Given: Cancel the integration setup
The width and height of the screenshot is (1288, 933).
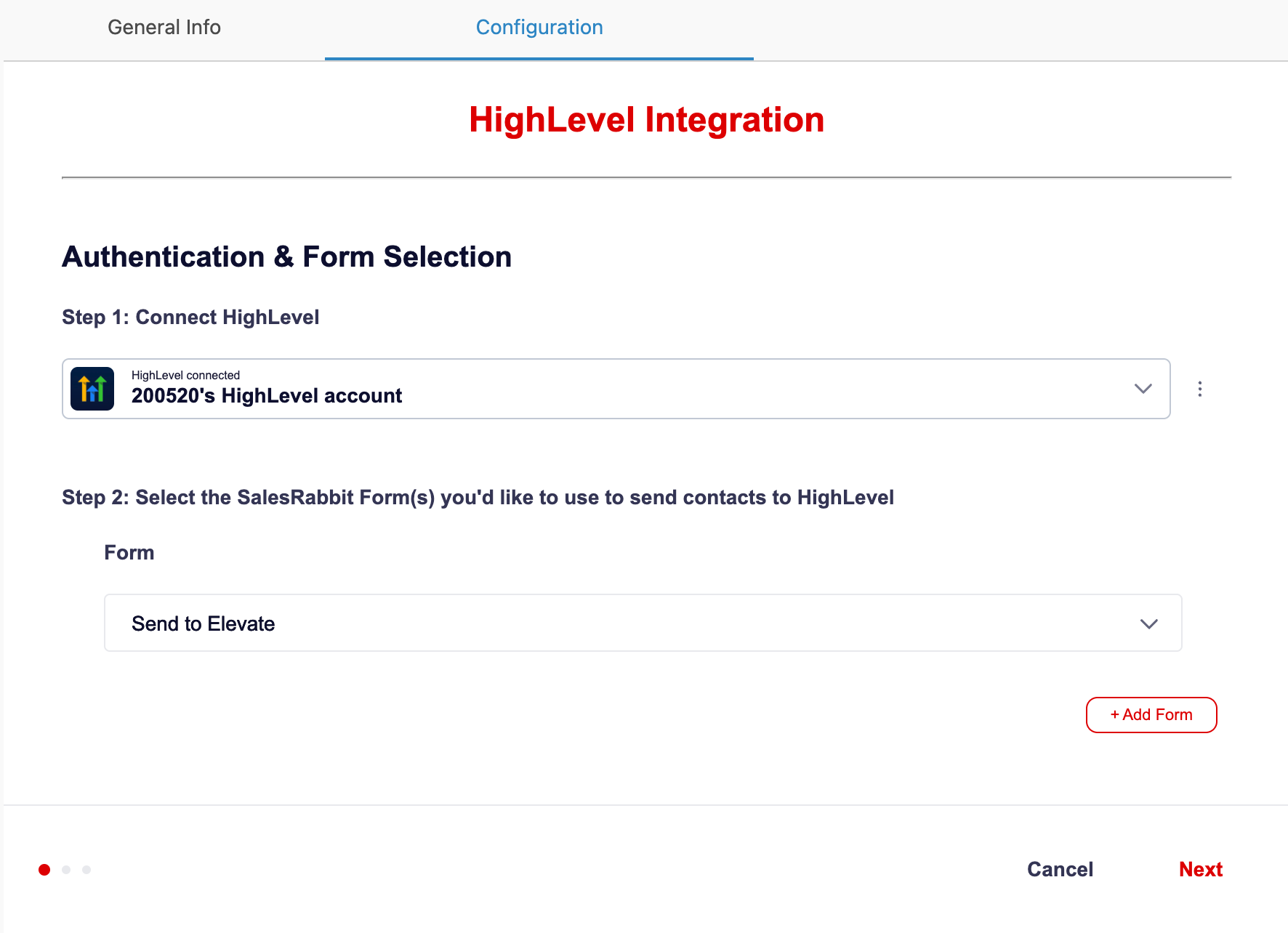Looking at the screenshot, I should click(1060, 869).
